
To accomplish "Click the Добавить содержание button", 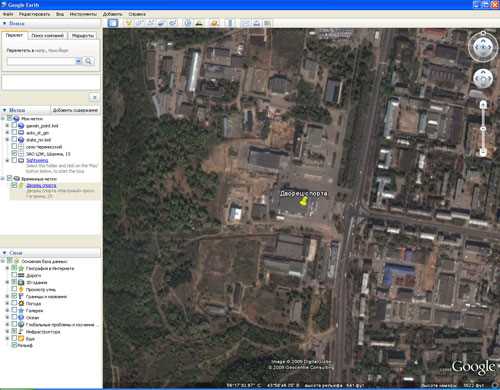I will 75,110.
